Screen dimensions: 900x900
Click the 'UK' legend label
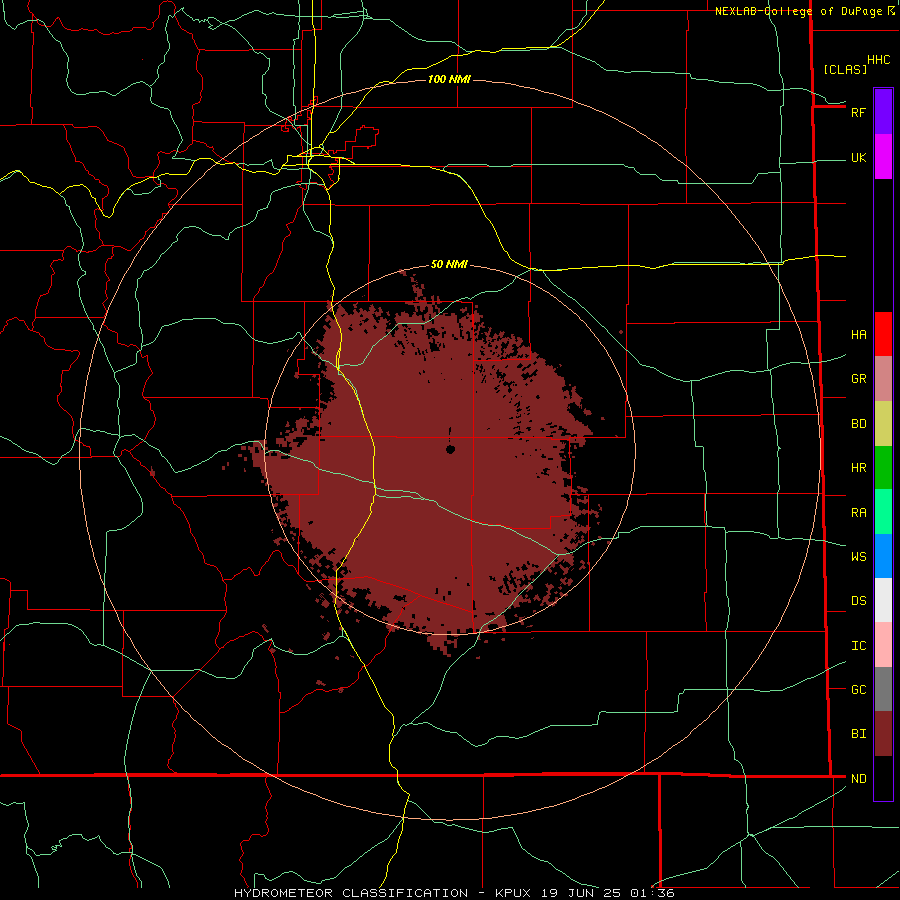pyautogui.click(x=858, y=158)
